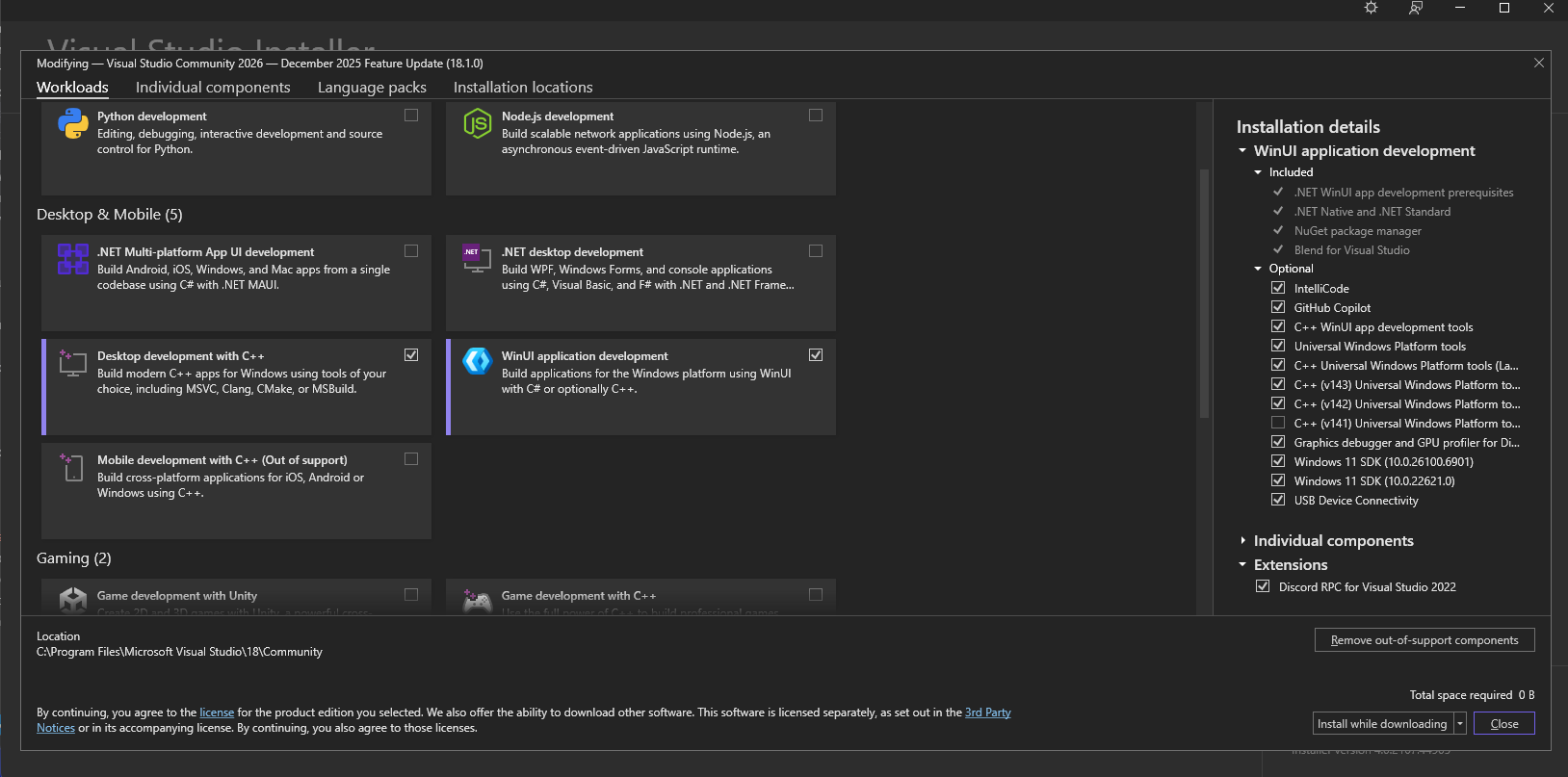Collapse WinUI application development details section
Viewport: 1568px width, 777px height.
pyautogui.click(x=1242, y=151)
